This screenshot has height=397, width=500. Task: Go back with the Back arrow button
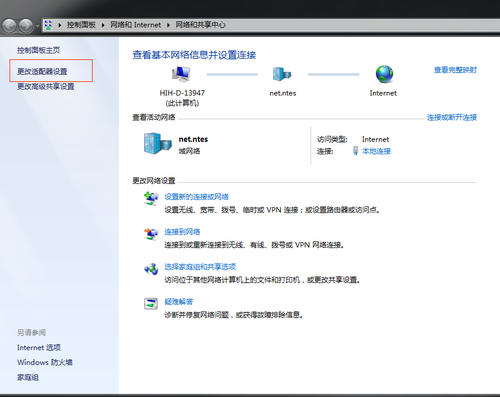pos(9,26)
